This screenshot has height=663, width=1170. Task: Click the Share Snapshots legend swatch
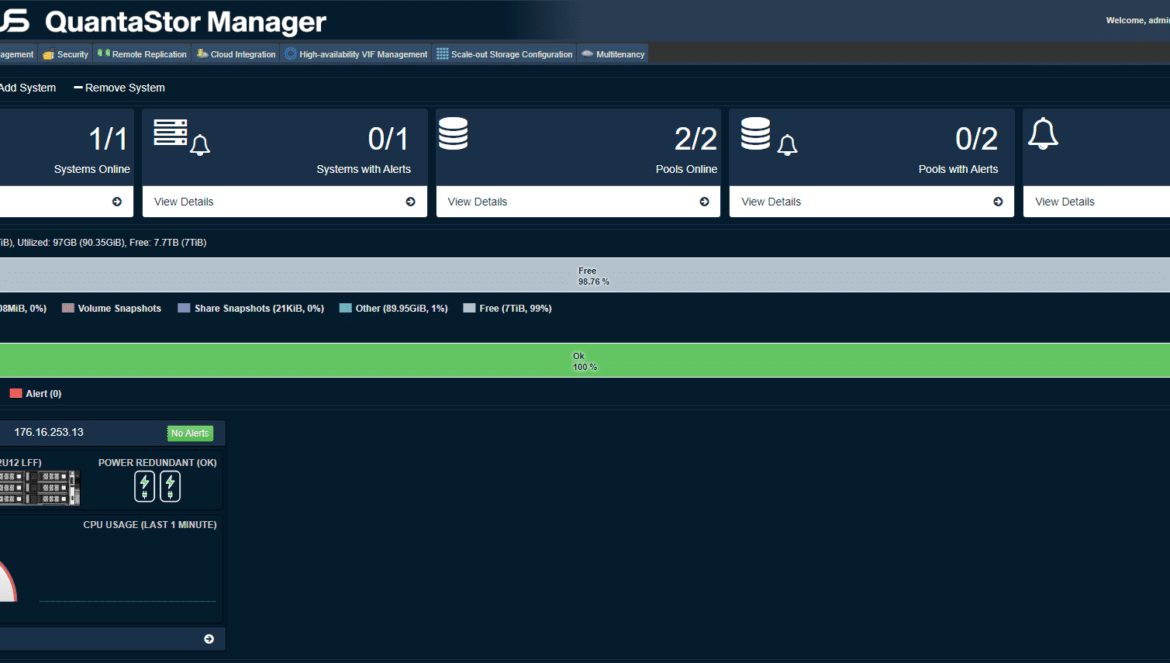coord(184,308)
